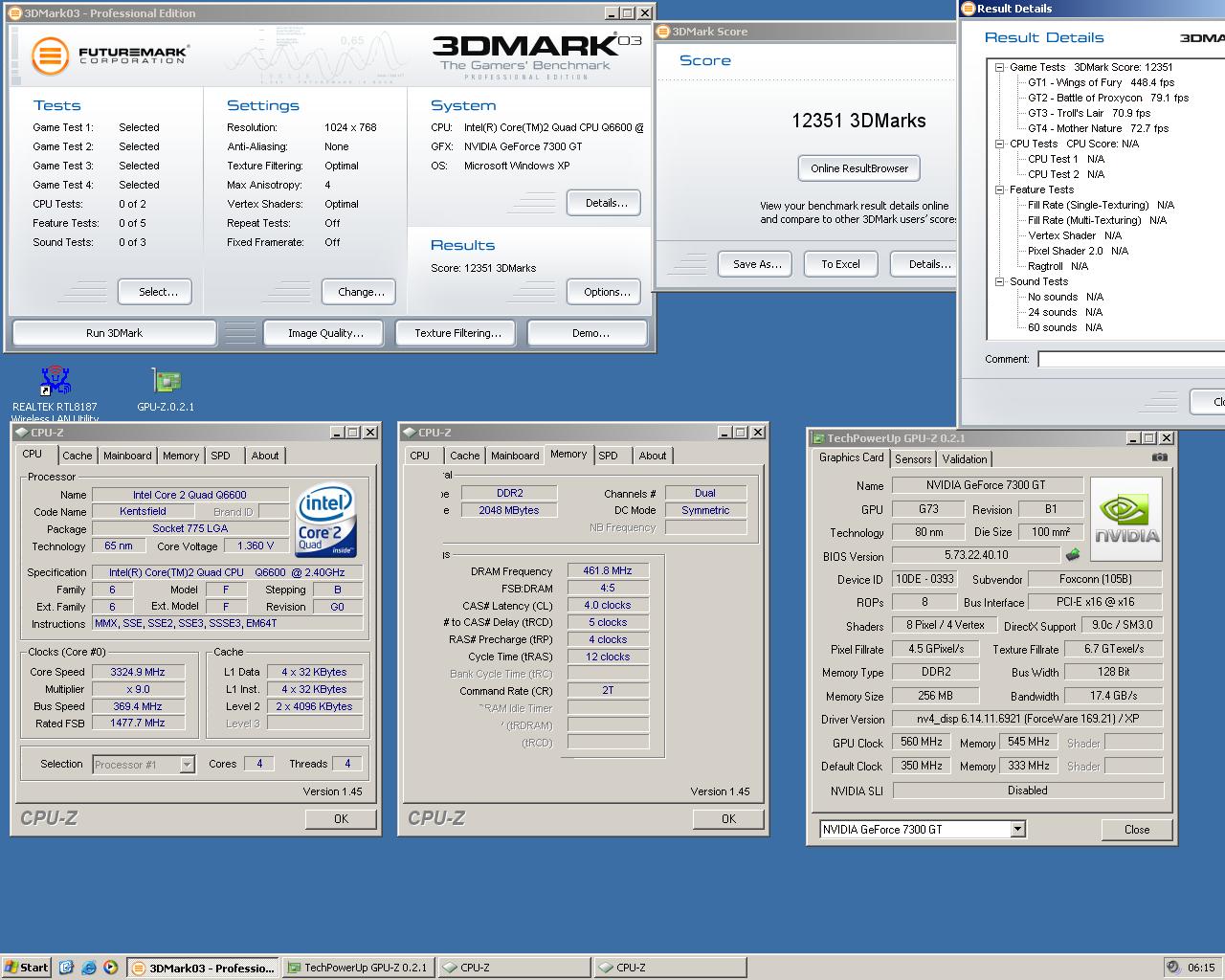Viewport: 1225px width, 980px height.
Task: Click Online ResultBrowser button
Action: coord(859,168)
